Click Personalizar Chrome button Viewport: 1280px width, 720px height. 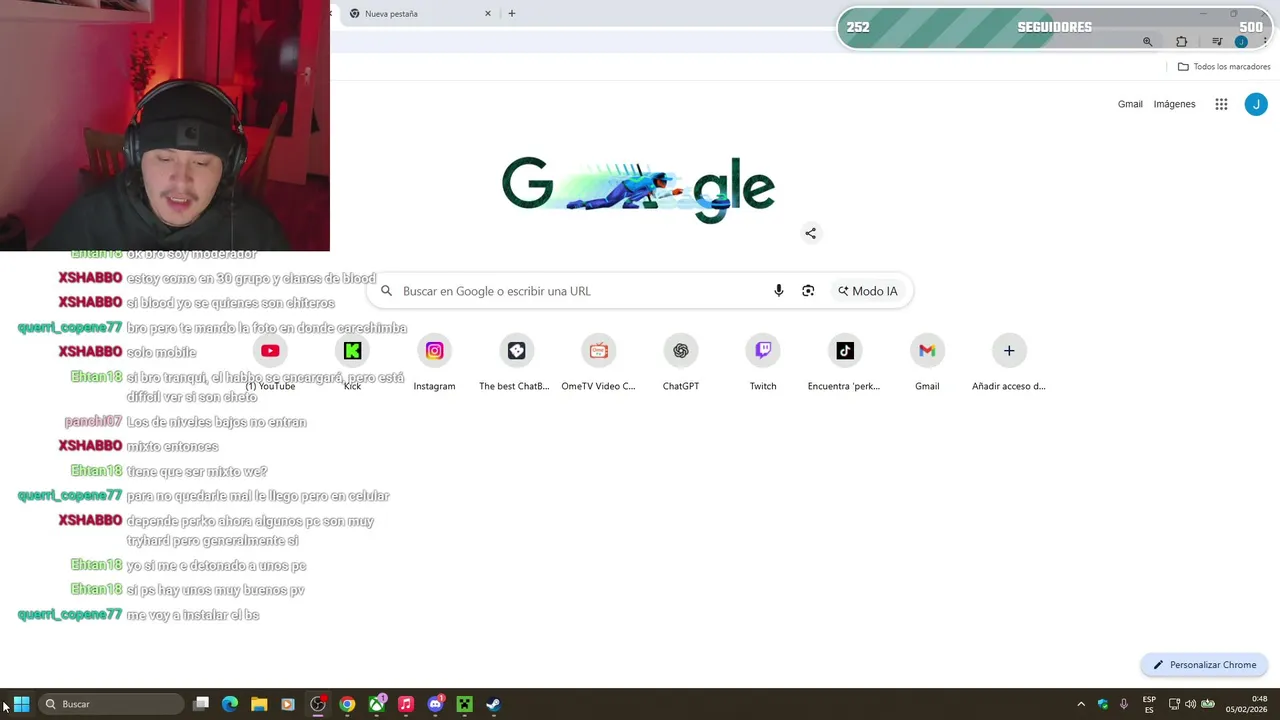point(1205,665)
